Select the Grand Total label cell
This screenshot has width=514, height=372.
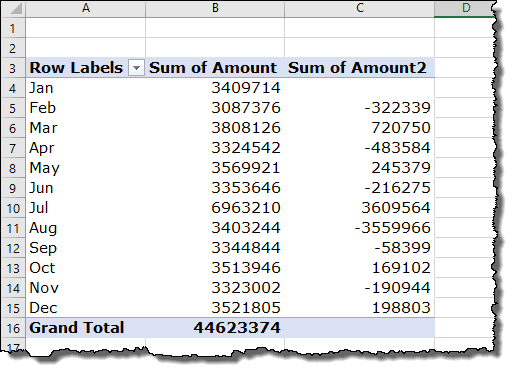(86, 328)
